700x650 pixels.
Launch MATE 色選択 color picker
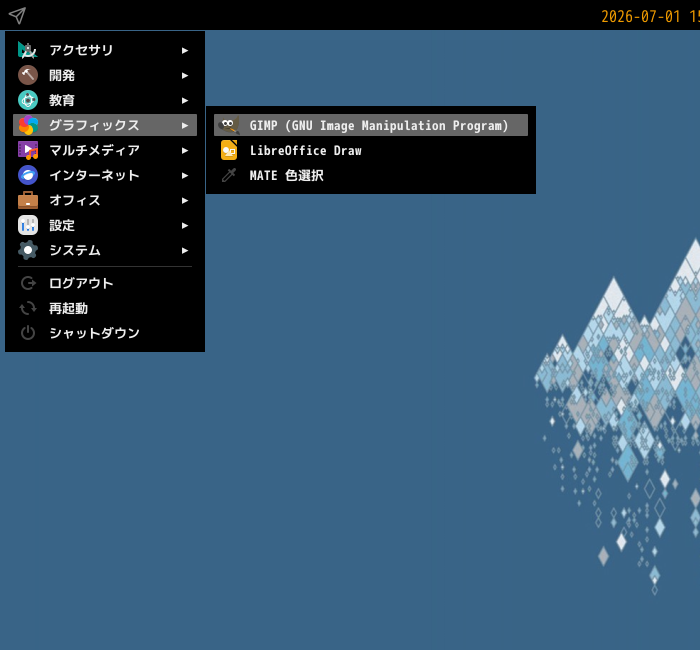pyautogui.click(x=371, y=175)
